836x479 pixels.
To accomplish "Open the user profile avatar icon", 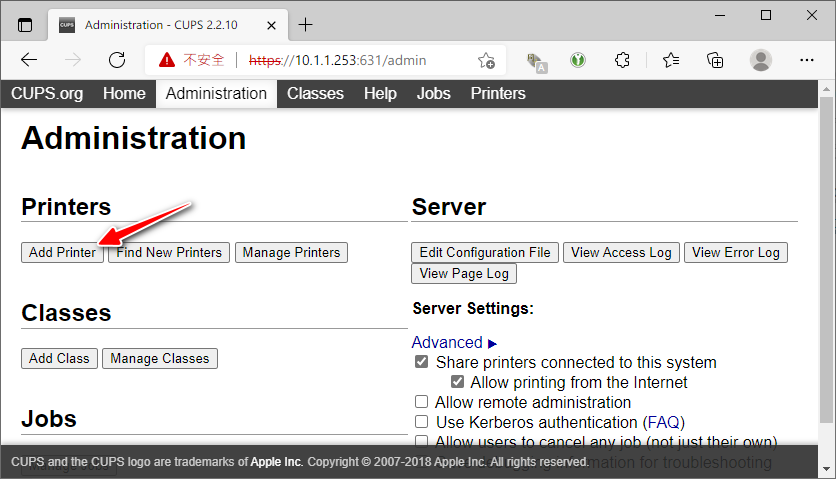I will click(761, 60).
